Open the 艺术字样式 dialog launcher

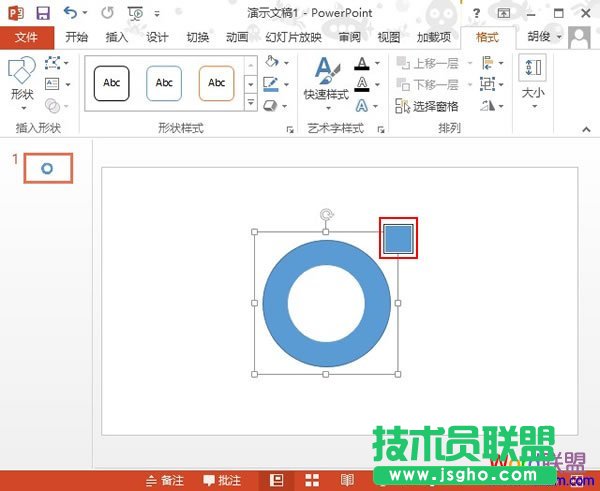point(381,130)
